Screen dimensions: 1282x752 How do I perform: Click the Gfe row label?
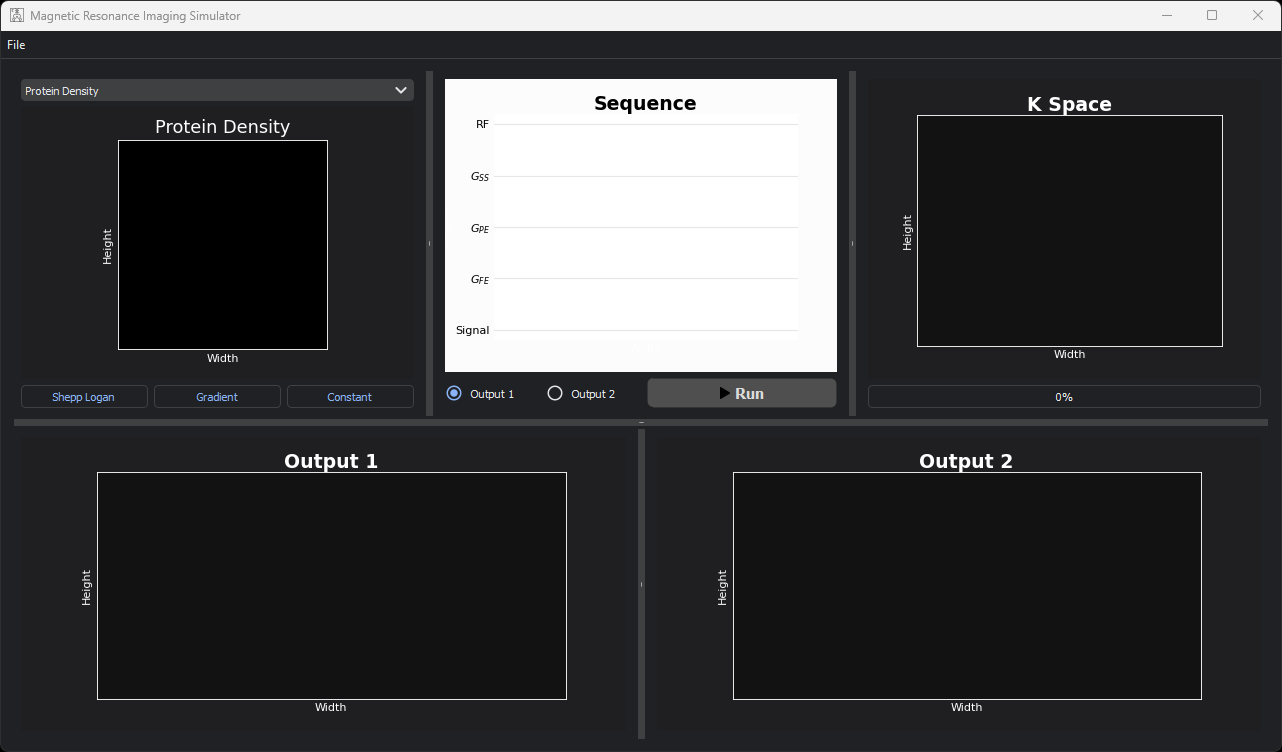coord(480,279)
